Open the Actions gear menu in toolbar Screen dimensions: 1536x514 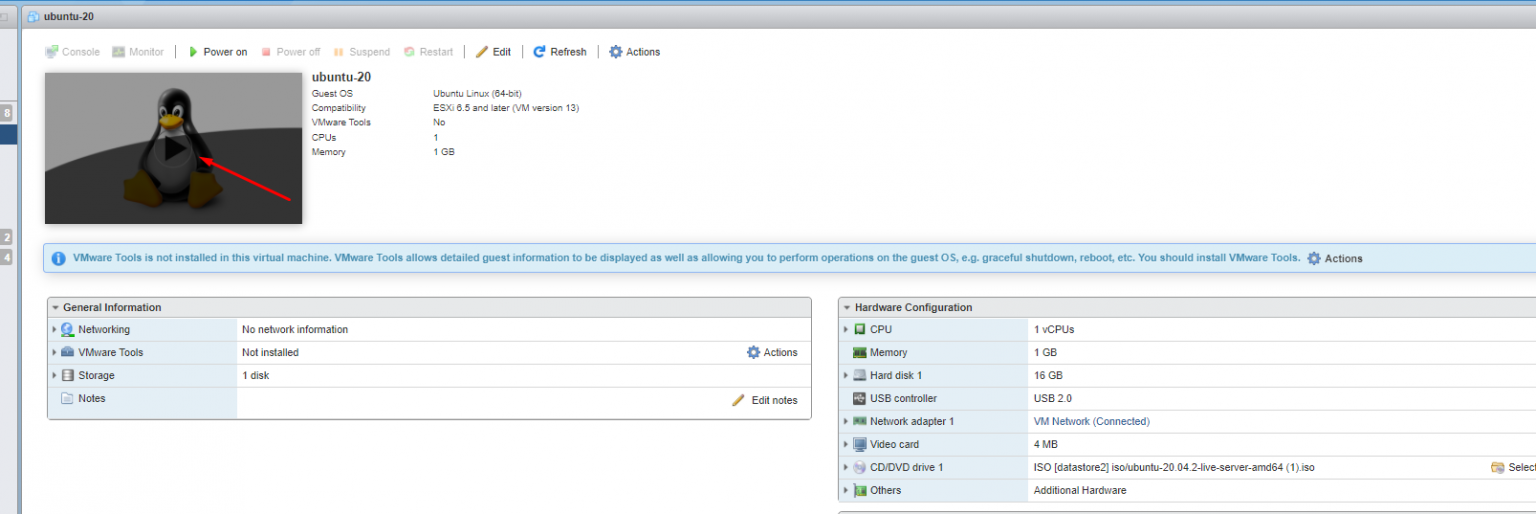pyautogui.click(x=634, y=52)
